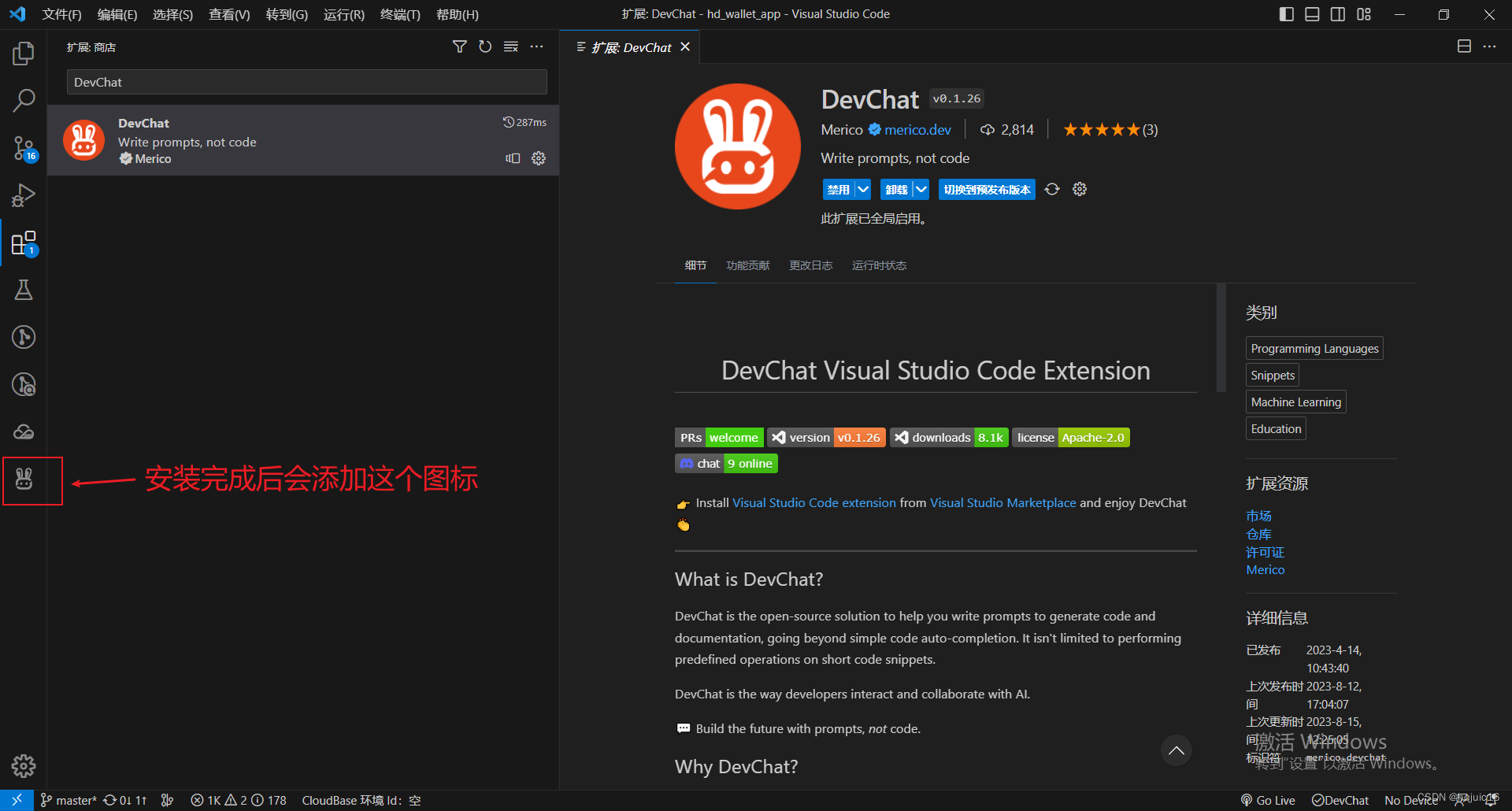
Task: Close the 扩展: DevChat editor tab
Action: pyautogui.click(x=685, y=46)
